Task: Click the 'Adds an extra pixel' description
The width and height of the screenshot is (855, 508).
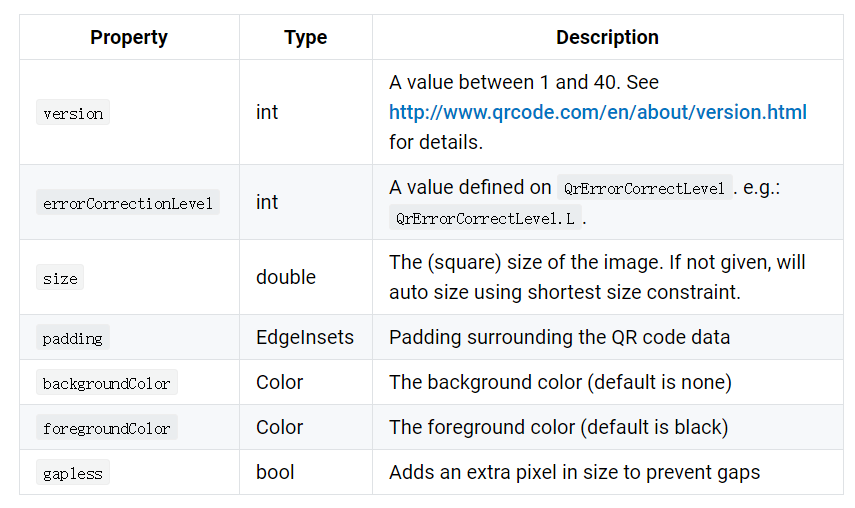Action: click(x=575, y=473)
